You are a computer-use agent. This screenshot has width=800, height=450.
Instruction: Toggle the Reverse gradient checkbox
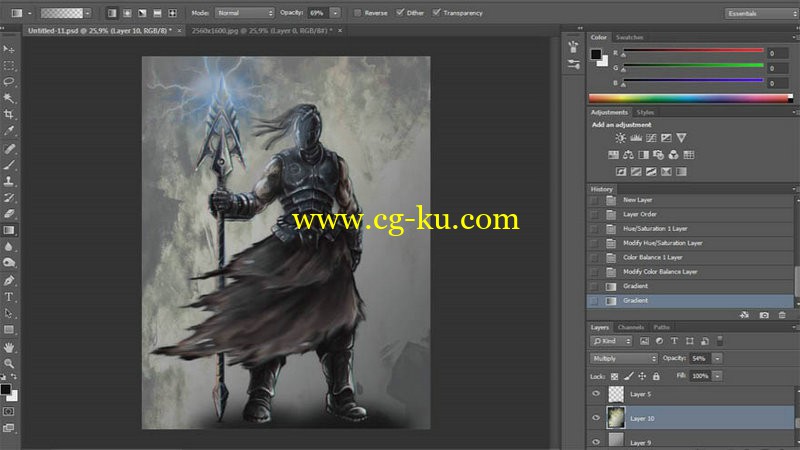point(358,13)
